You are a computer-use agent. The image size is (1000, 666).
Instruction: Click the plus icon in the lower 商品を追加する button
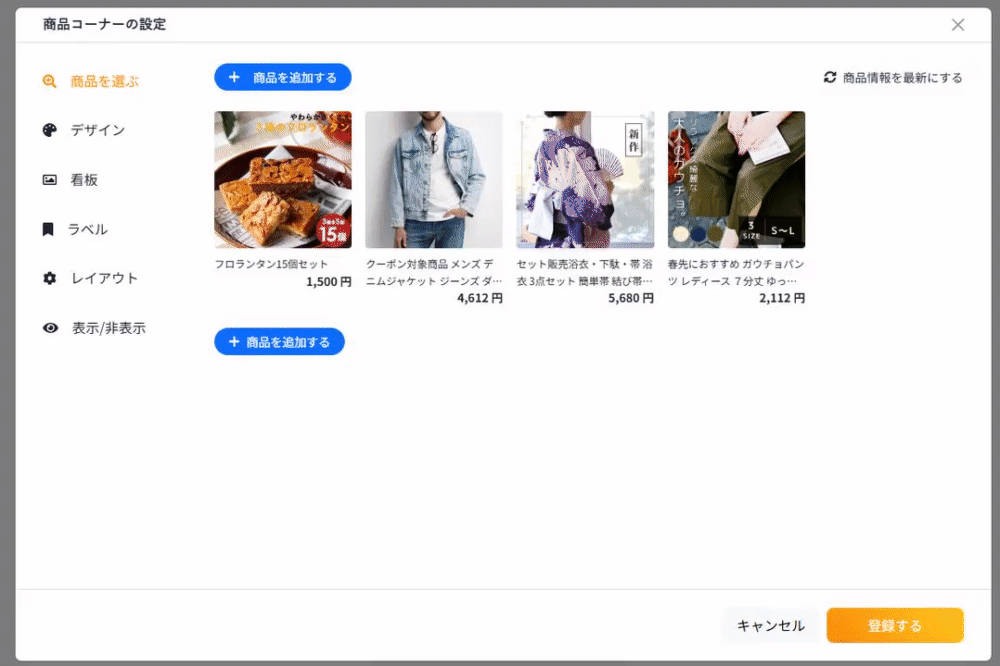234,342
